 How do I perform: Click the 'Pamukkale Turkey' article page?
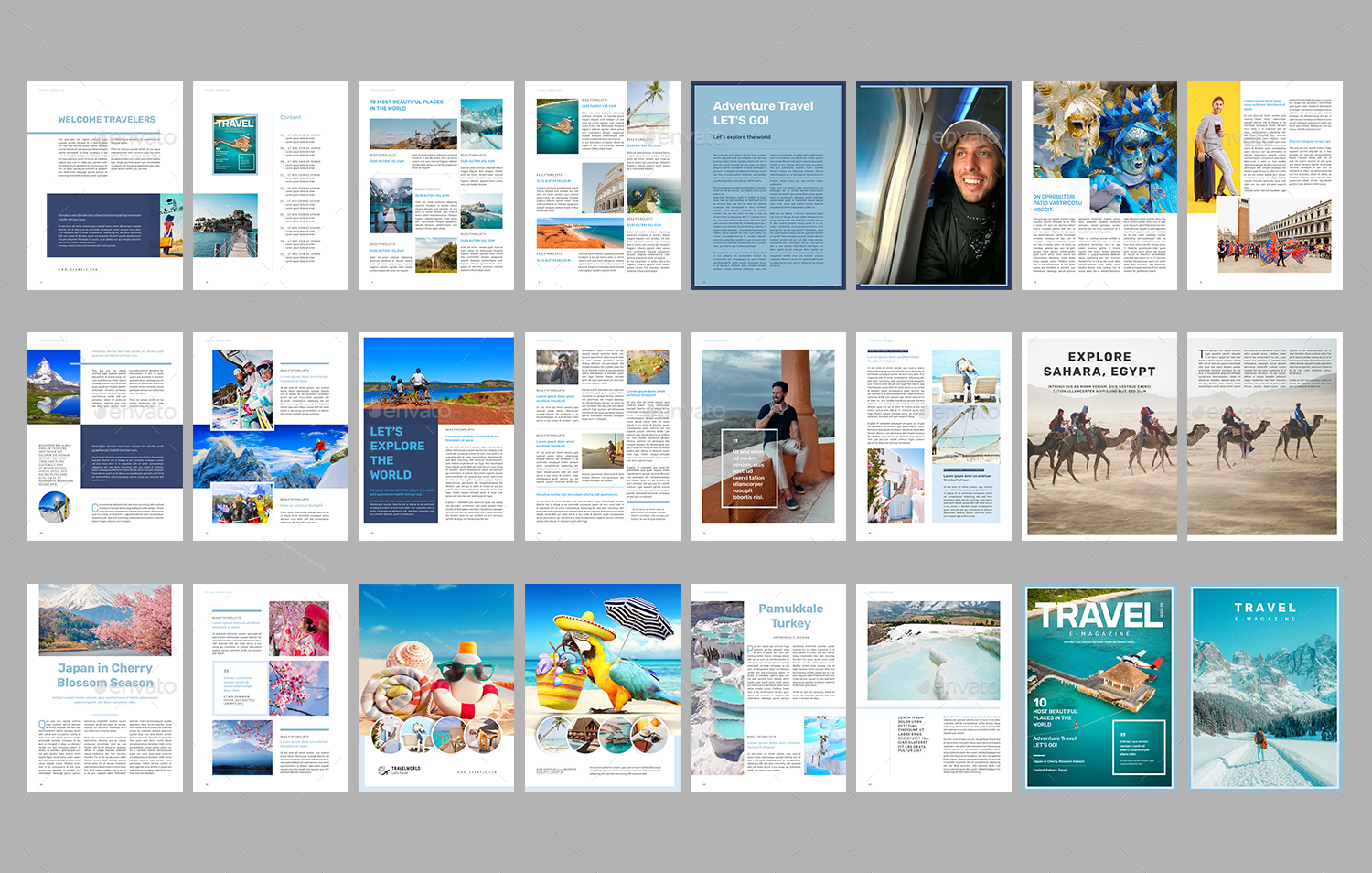[x=766, y=684]
